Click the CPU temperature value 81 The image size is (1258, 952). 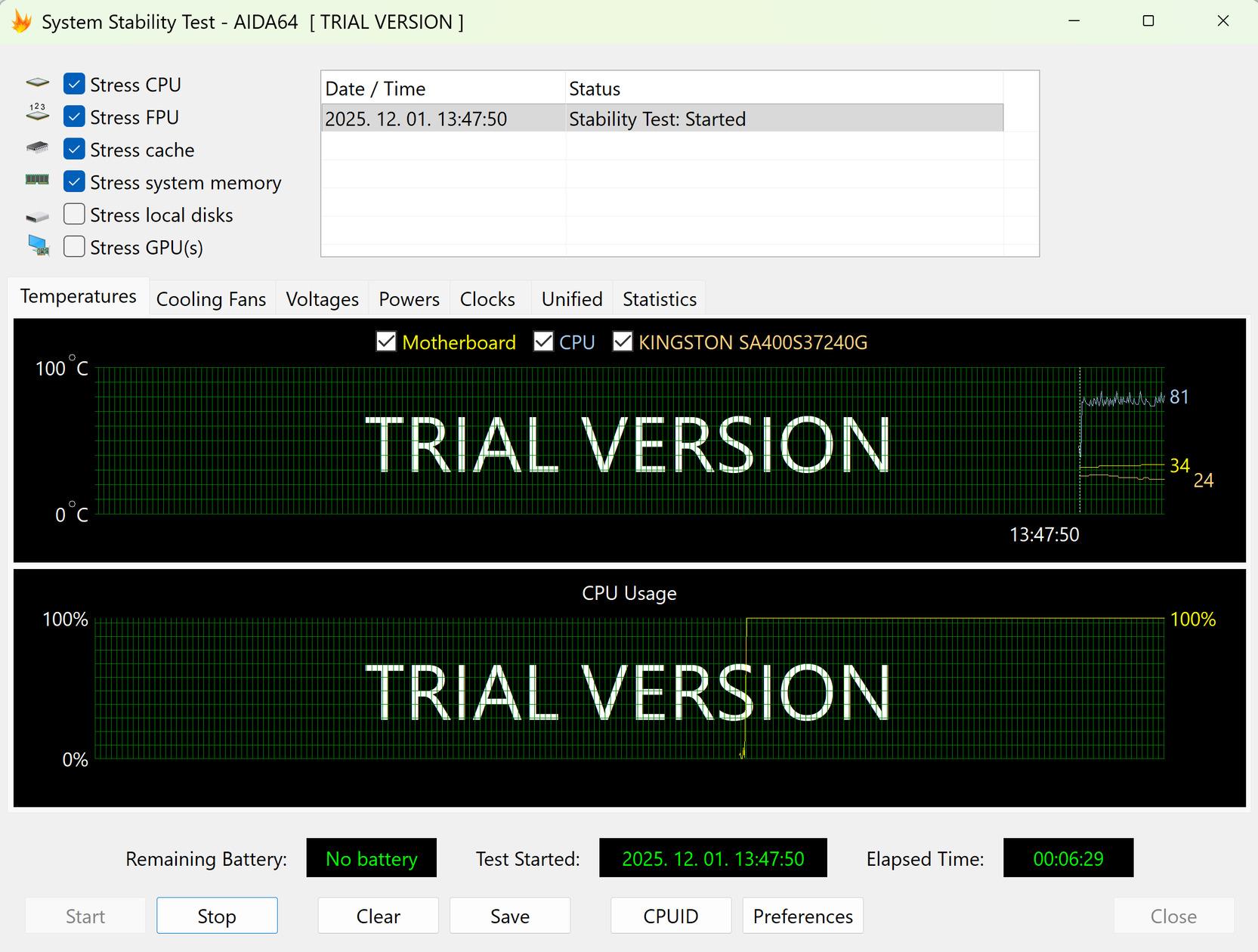tap(1179, 397)
